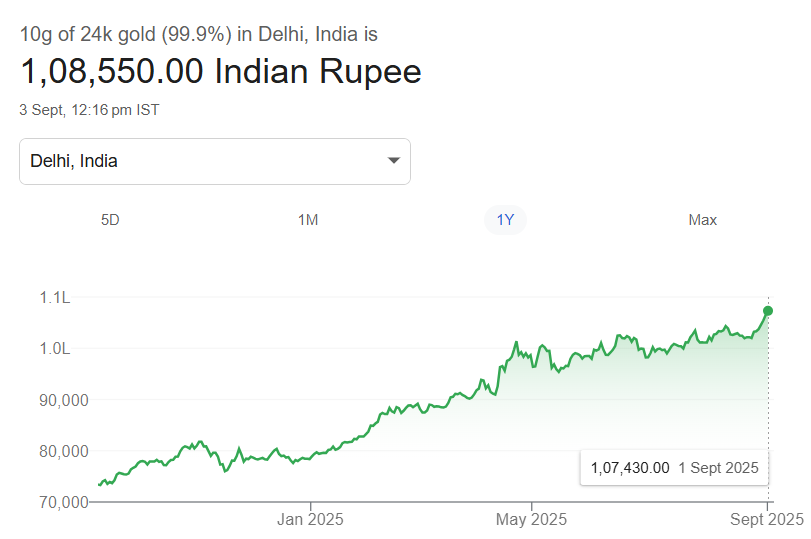
Task: Click the 80,000 y-axis label
Action: coord(62,450)
